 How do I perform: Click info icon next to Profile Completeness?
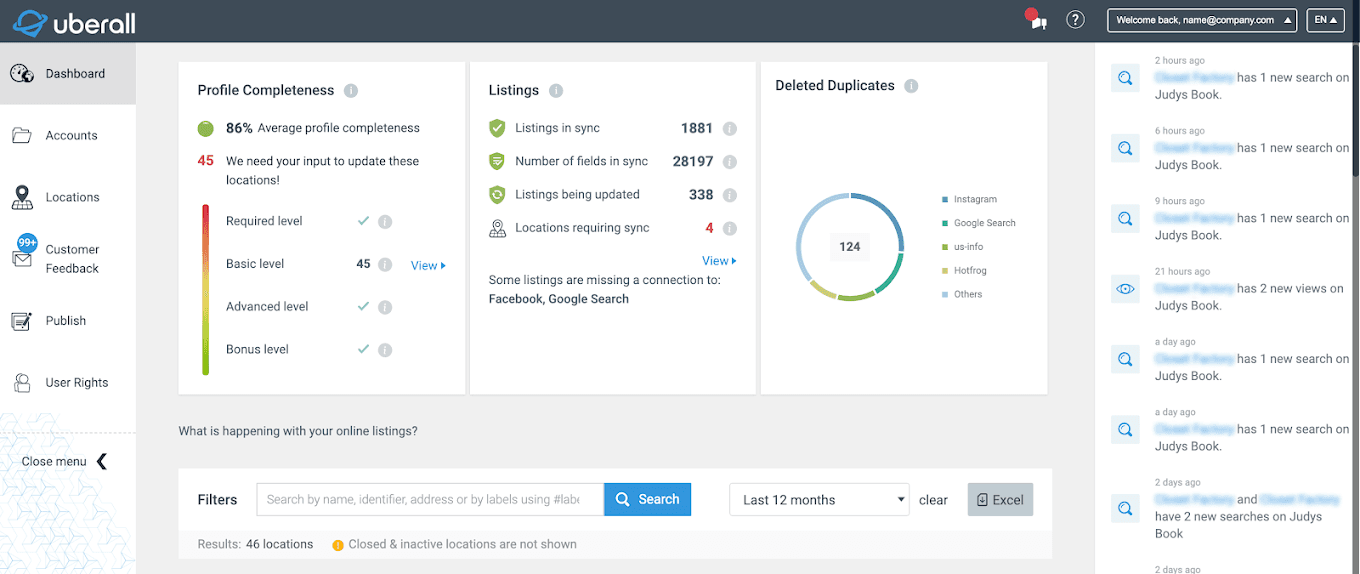pyautogui.click(x=351, y=90)
